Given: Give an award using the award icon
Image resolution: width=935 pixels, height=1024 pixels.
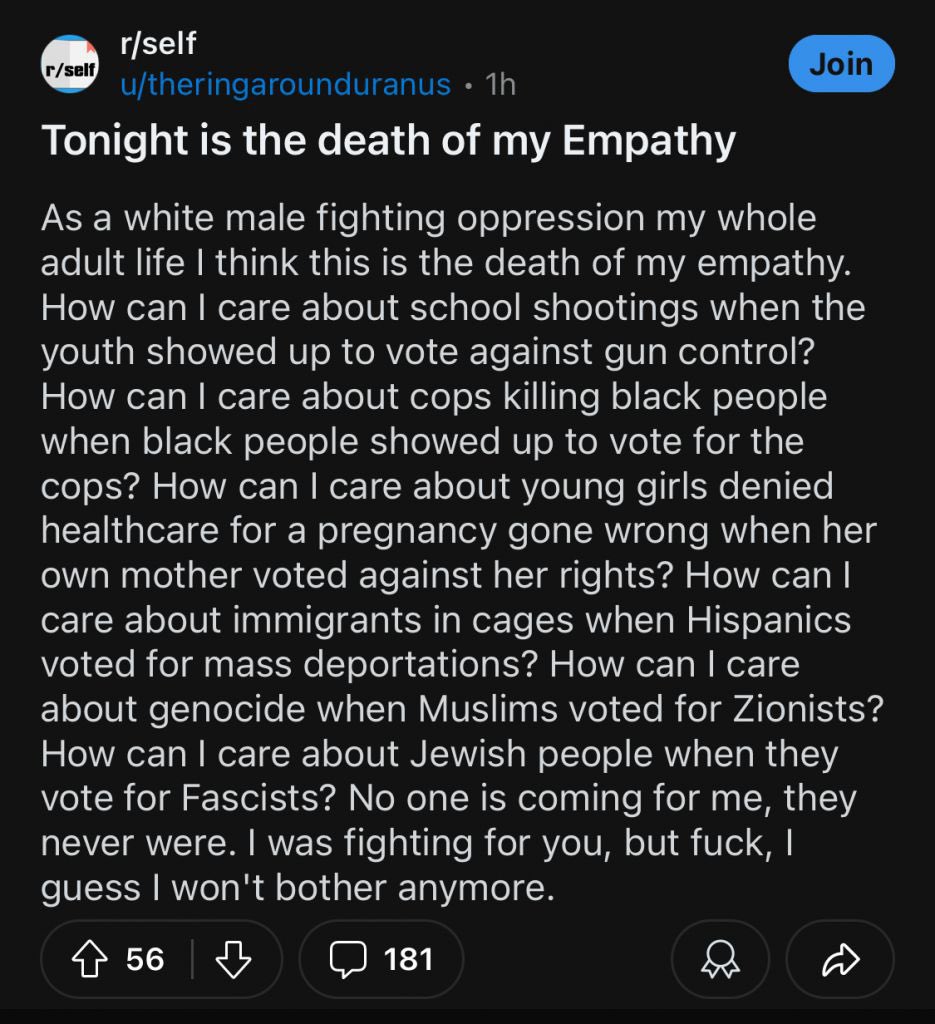Looking at the screenshot, I should pyautogui.click(x=720, y=960).
